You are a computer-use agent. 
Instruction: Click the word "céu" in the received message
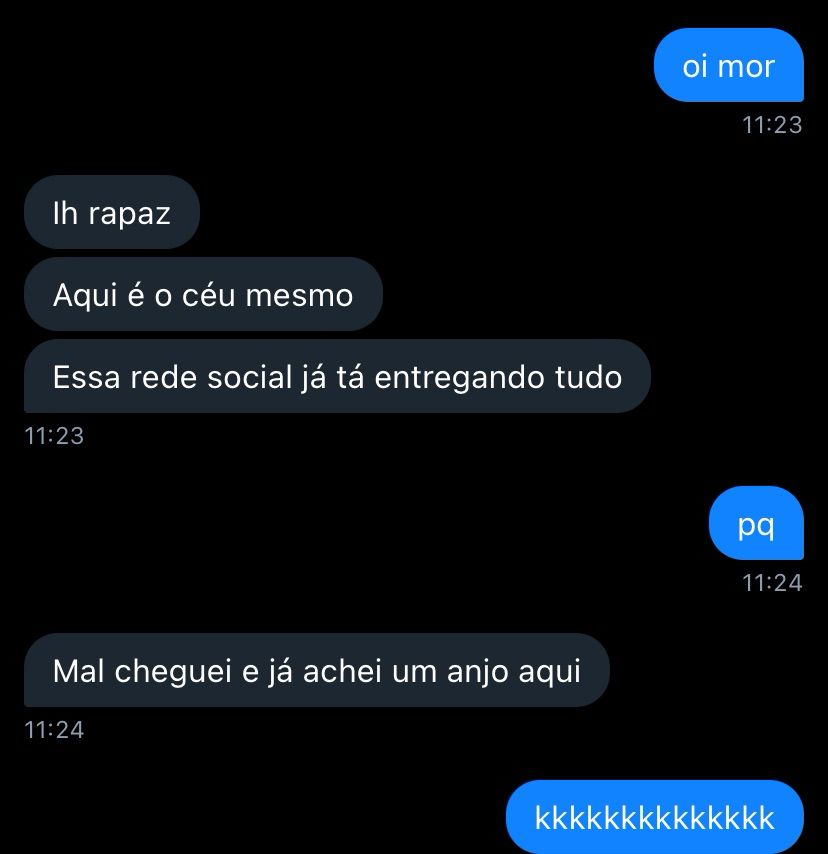(209, 295)
